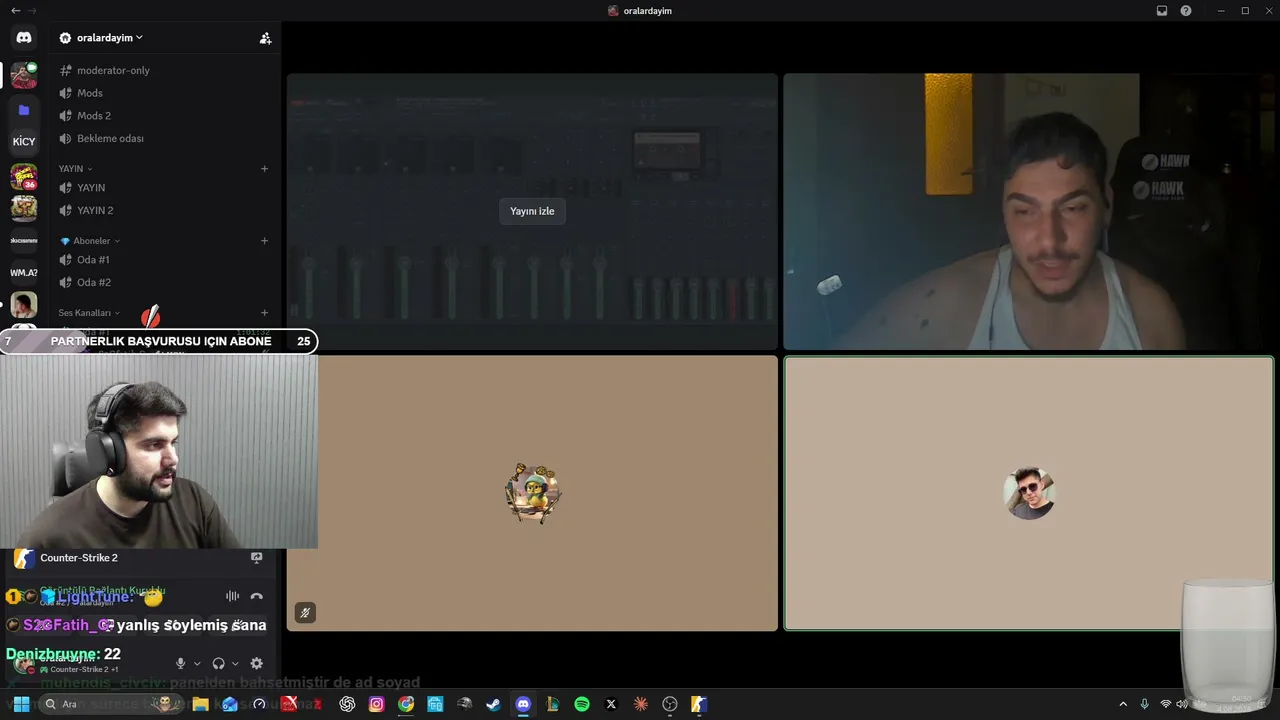Image resolution: width=1280 pixels, height=720 pixels.
Task: Select participant tile with cartoon avatar
Action: [532, 493]
